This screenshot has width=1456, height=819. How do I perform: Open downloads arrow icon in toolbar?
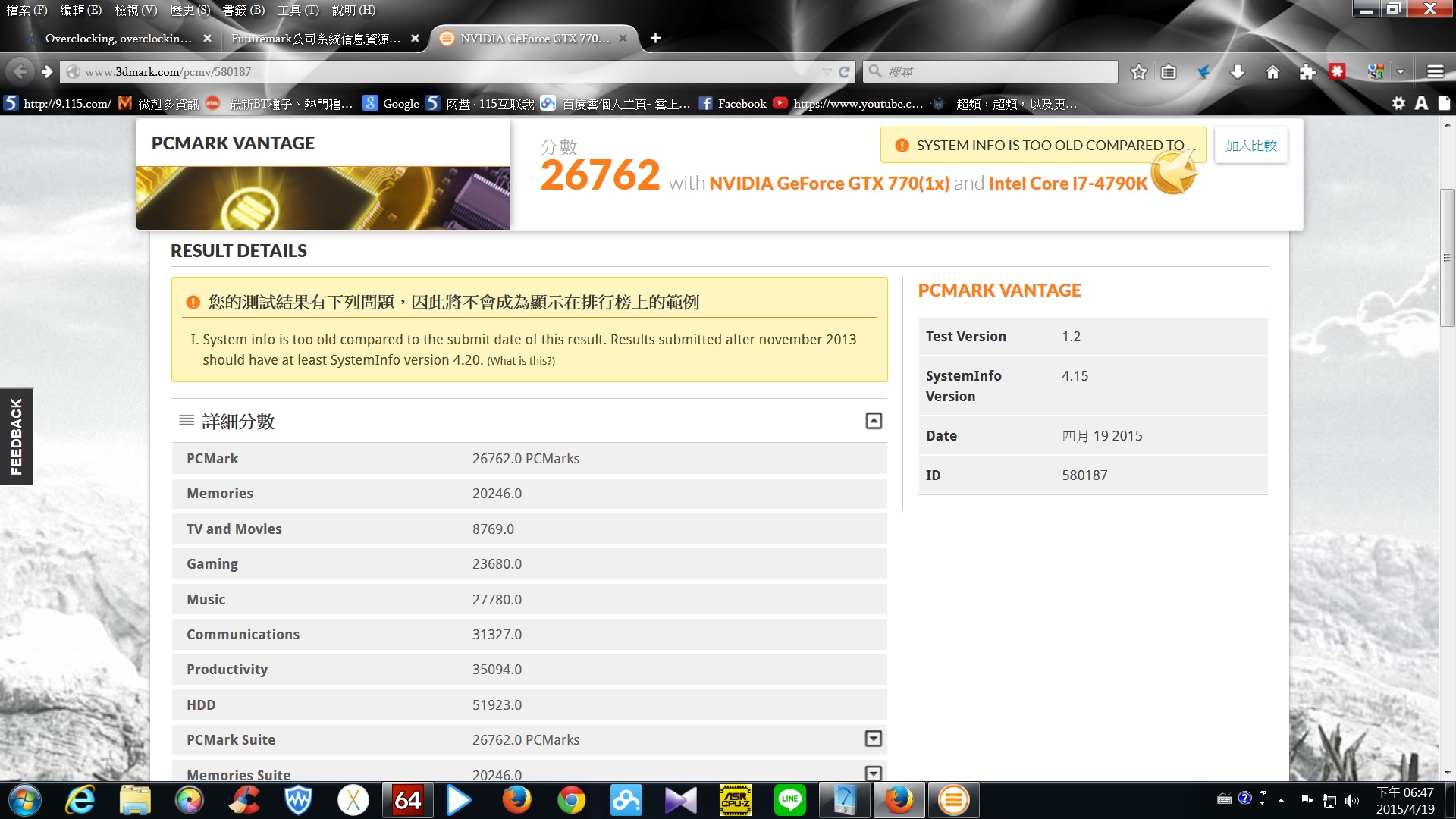click(x=1238, y=71)
